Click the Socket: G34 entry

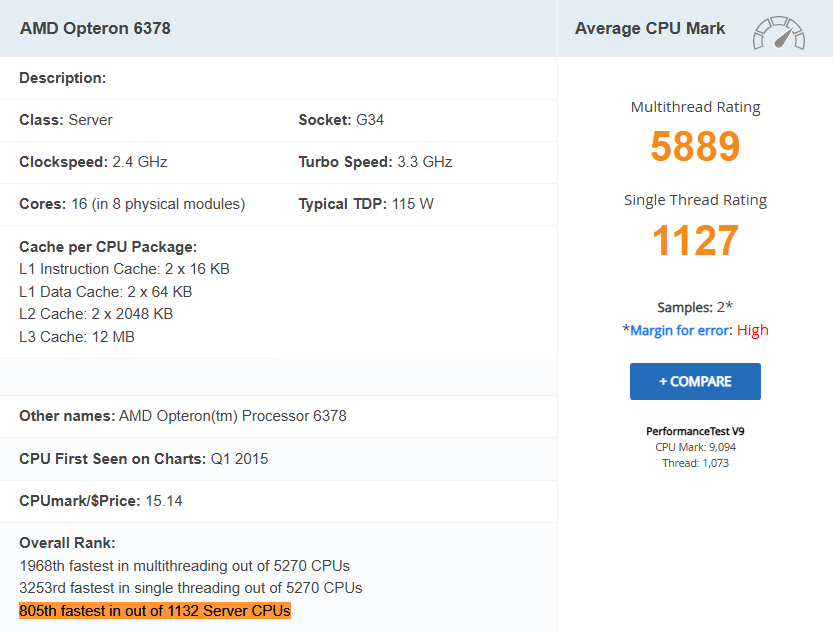click(x=341, y=120)
